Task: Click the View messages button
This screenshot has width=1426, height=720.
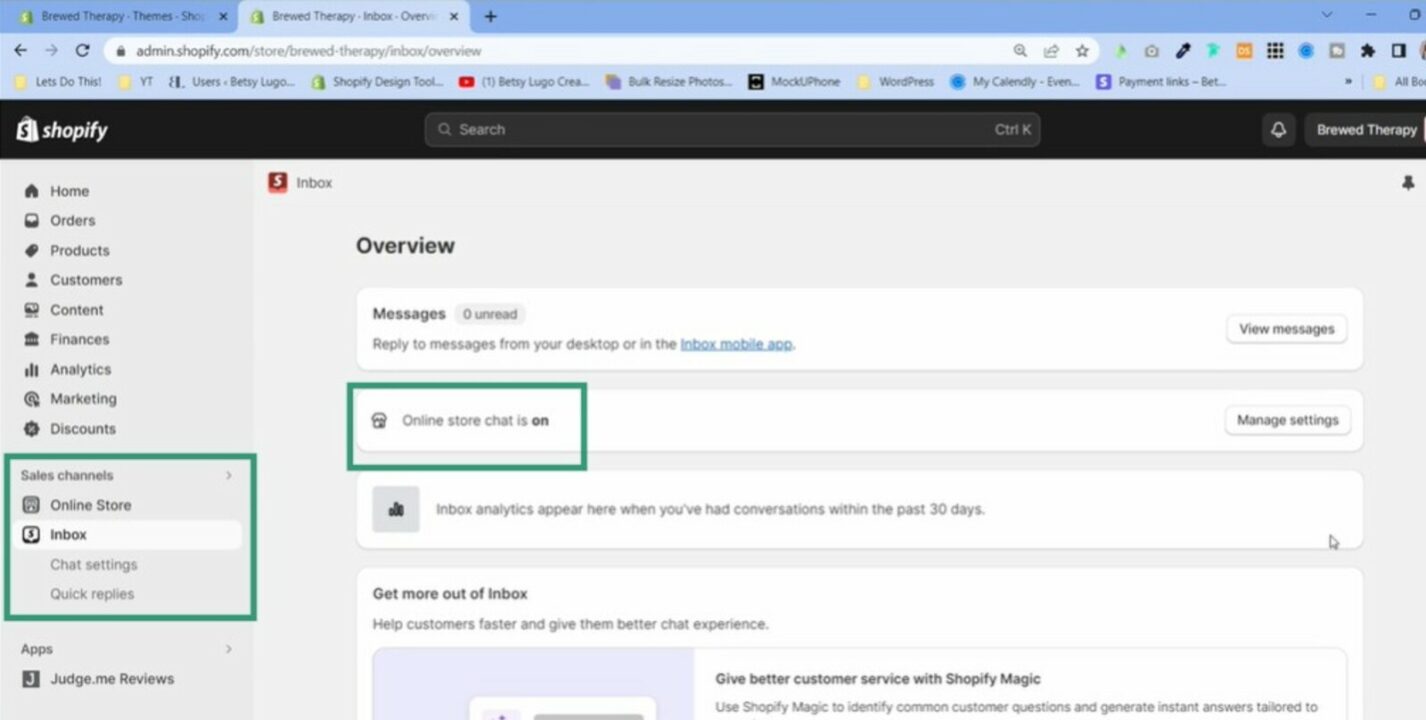Action: pos(1286,328)
